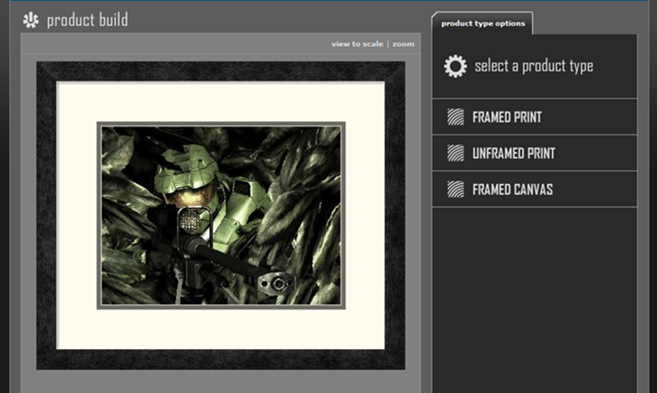Viewport: 657px width, 393px height.
Task: Click the product build heading text
Action: click(x=87, y=20)
